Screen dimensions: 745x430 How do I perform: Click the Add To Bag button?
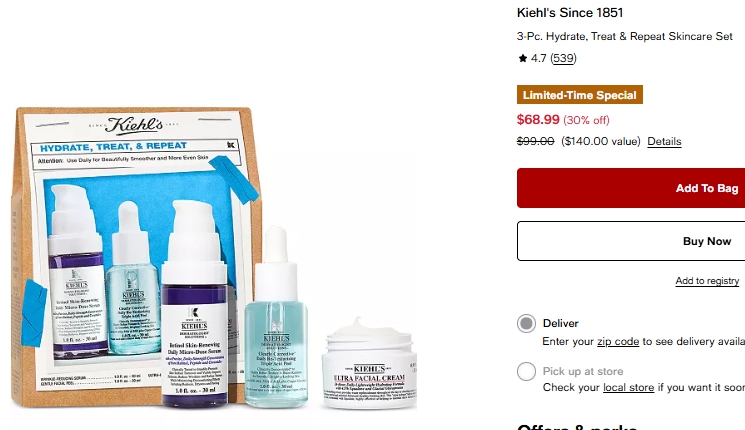click(631, 188)
